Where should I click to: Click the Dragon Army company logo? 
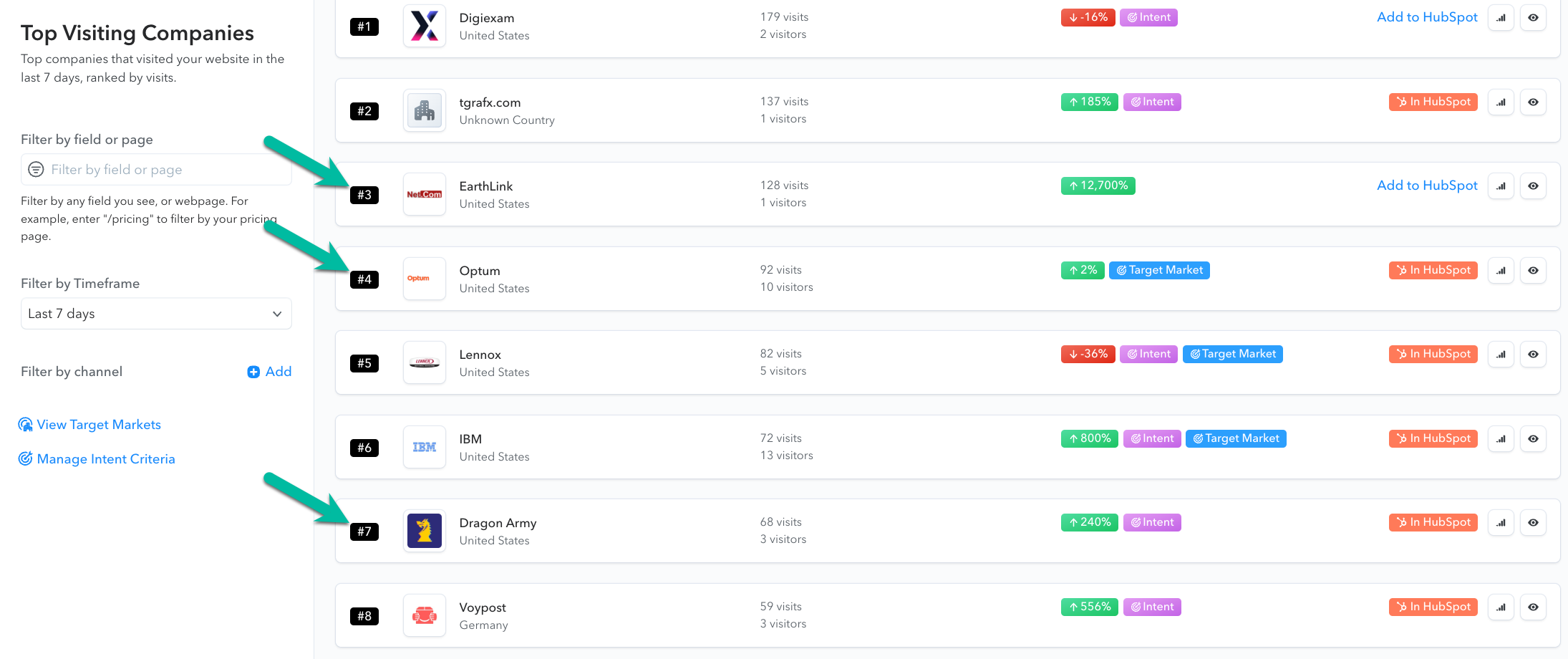[425, 531]
